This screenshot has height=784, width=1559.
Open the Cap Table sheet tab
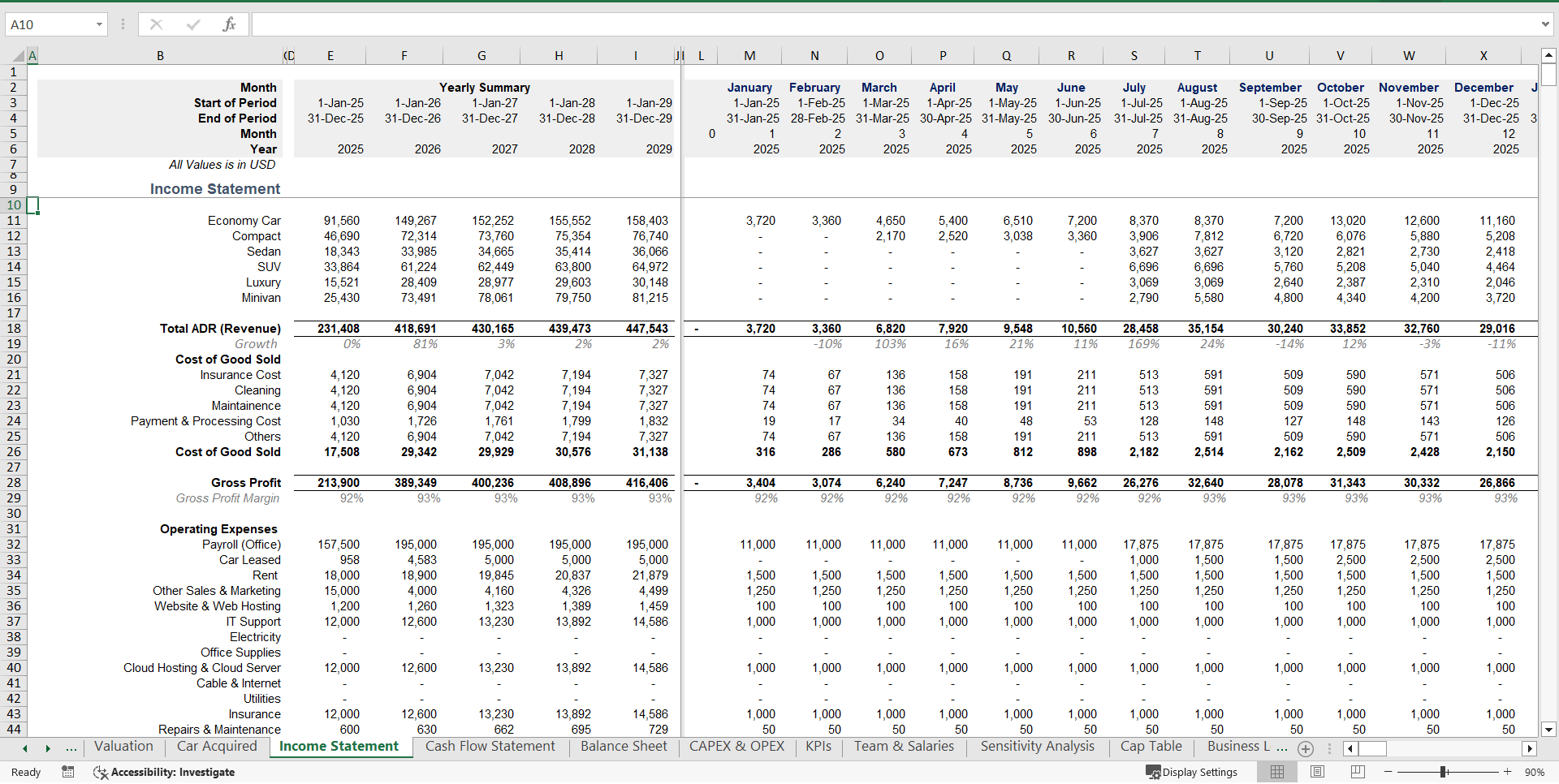(x=1151, y=747)
